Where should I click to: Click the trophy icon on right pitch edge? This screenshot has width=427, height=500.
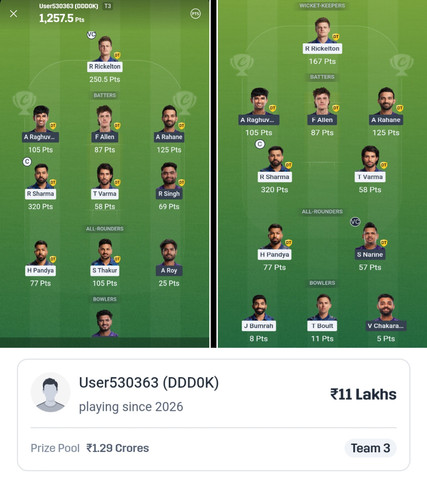point(402,65)
